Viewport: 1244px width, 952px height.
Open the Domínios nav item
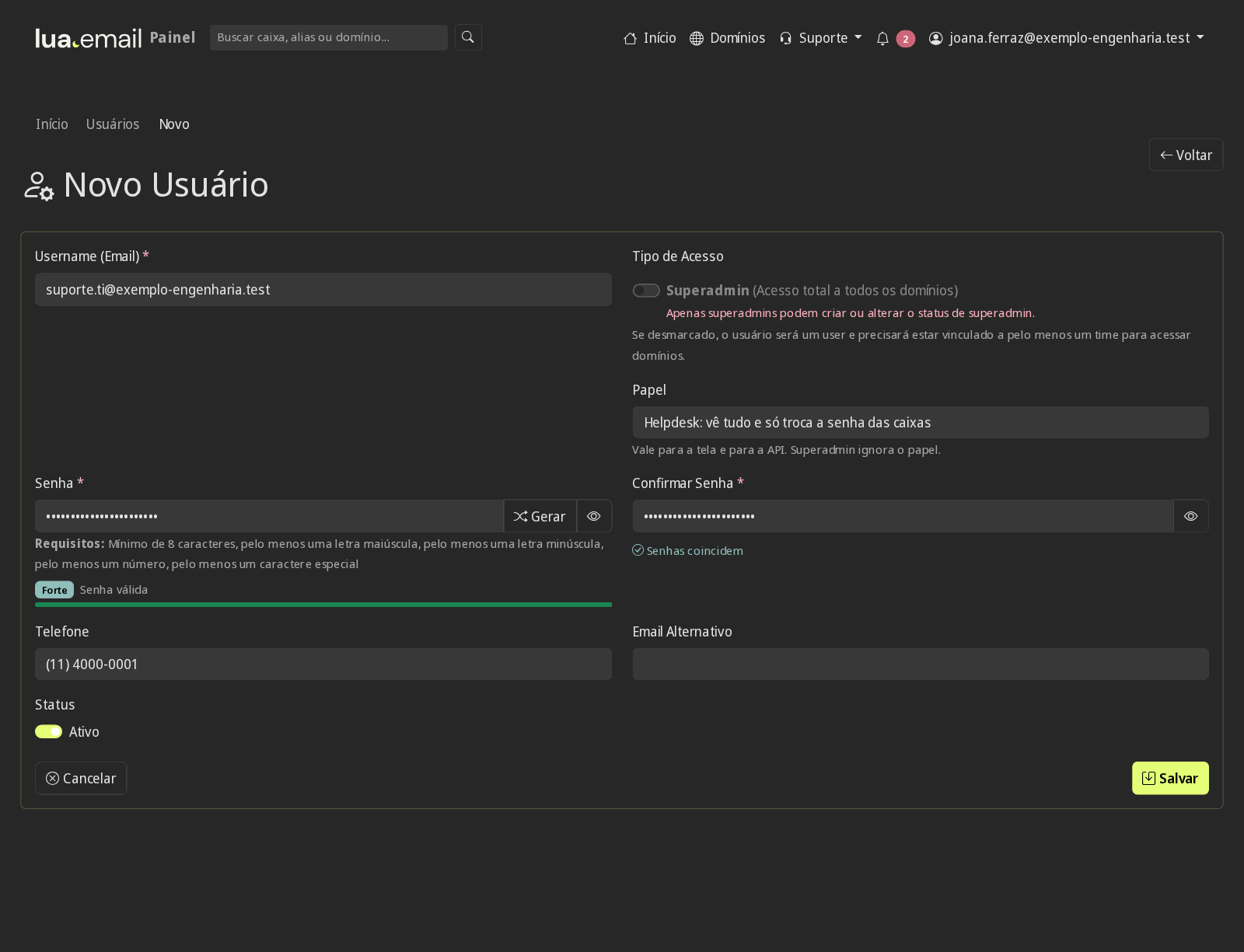[728, 38]
